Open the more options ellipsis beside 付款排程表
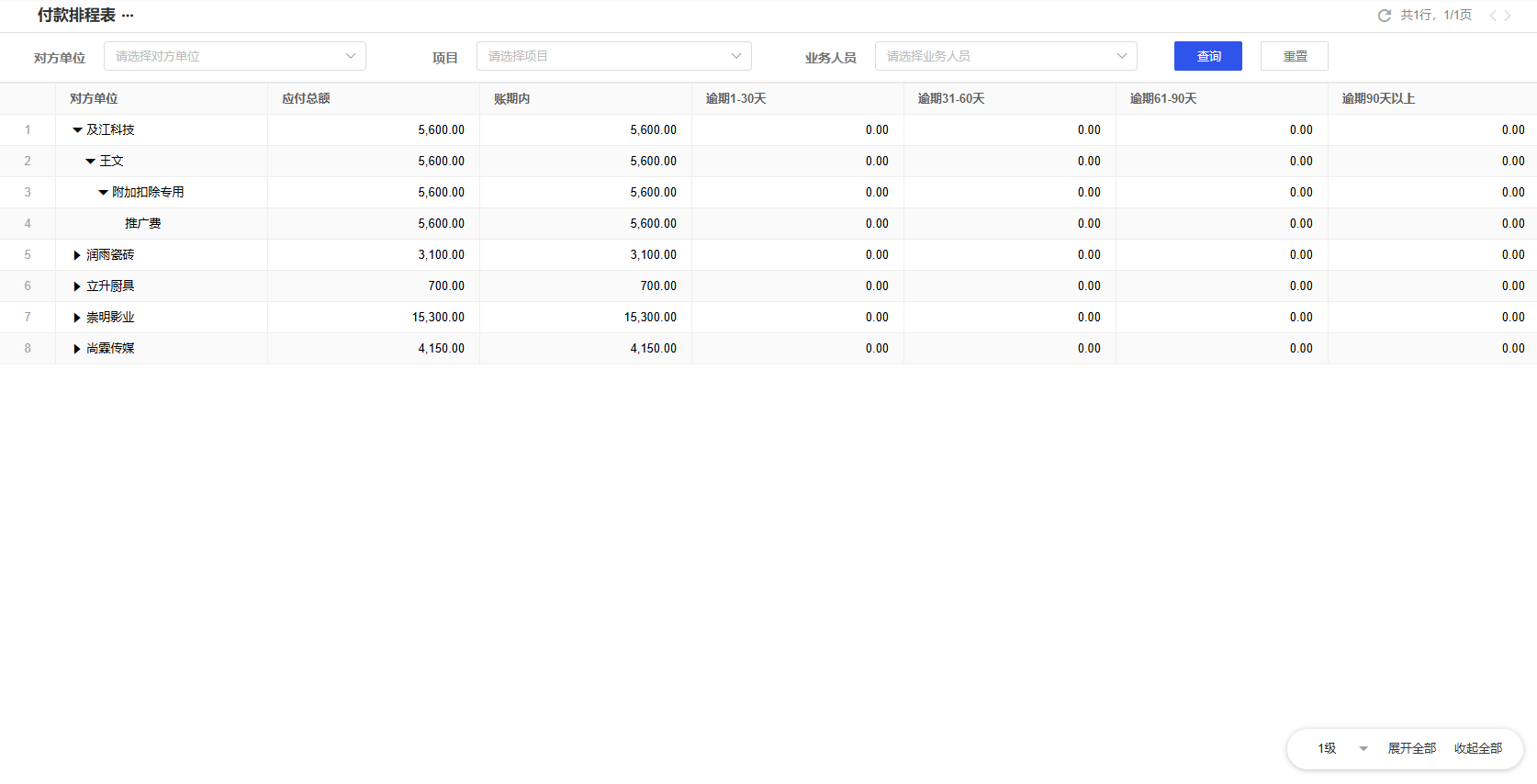The image size is (1537, 784). 128,16
